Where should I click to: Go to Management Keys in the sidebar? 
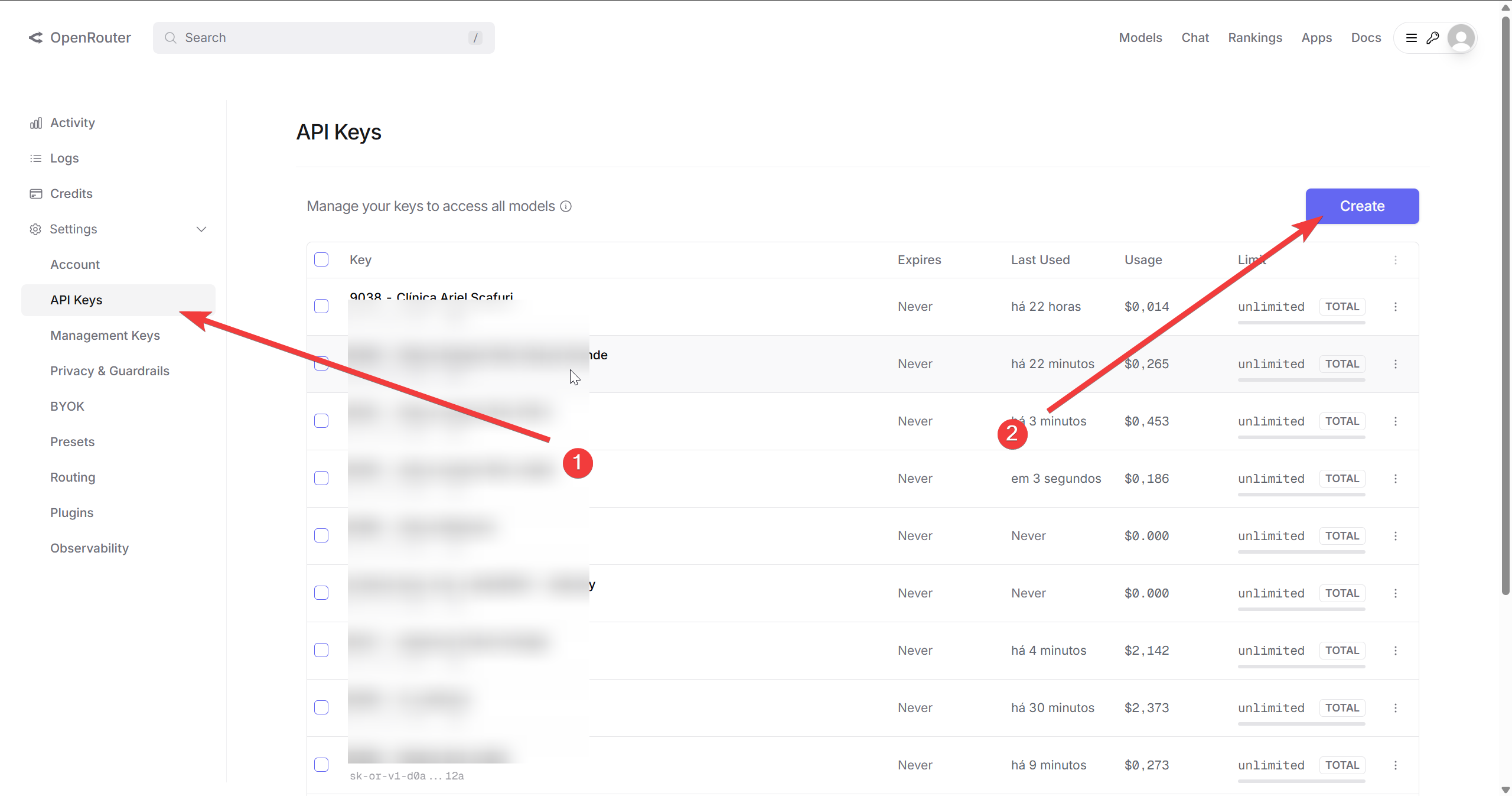(105, 336)
